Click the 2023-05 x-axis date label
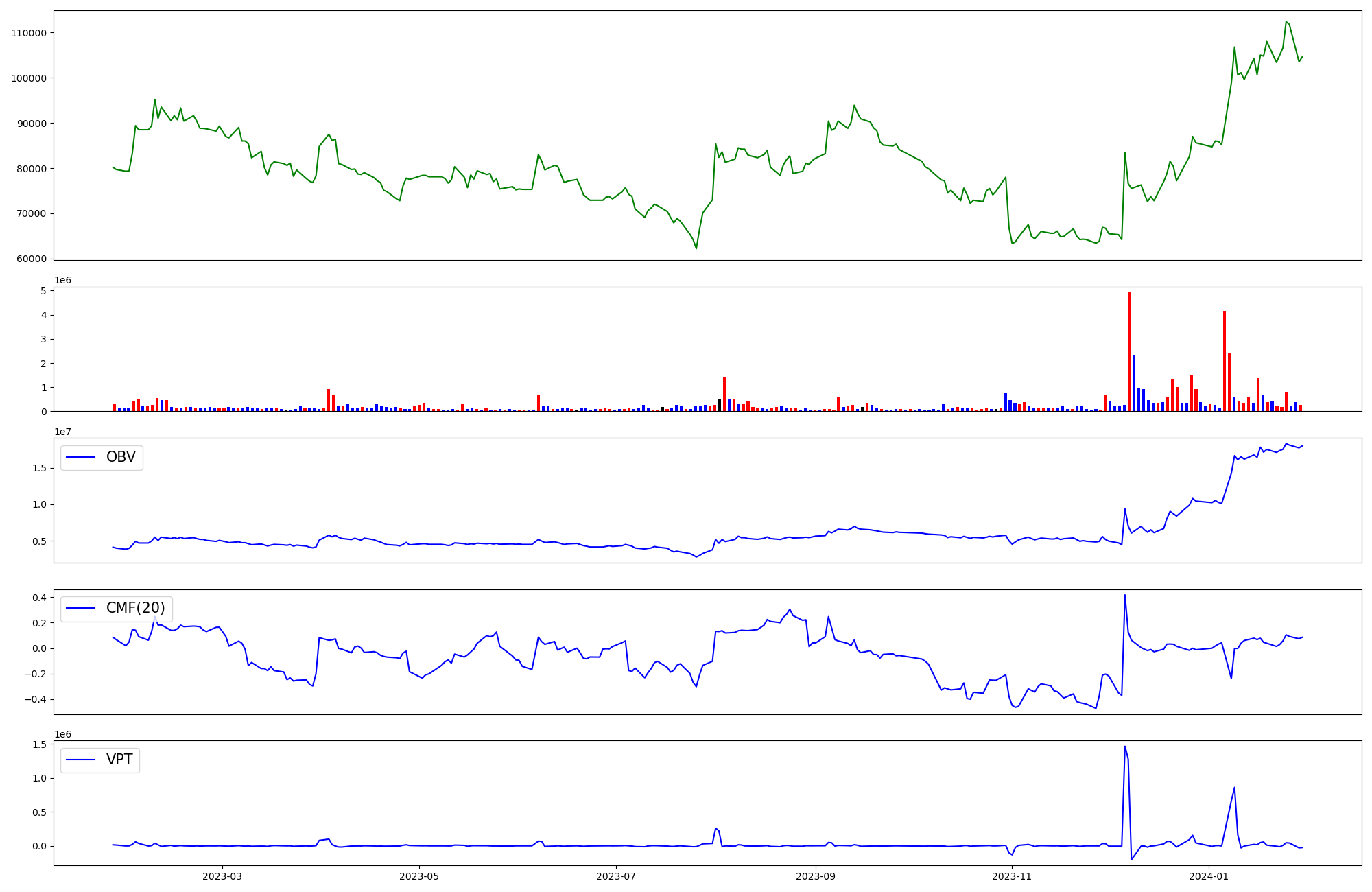The height and width of the screenshot is (892, 1372). tap(419, 876)
